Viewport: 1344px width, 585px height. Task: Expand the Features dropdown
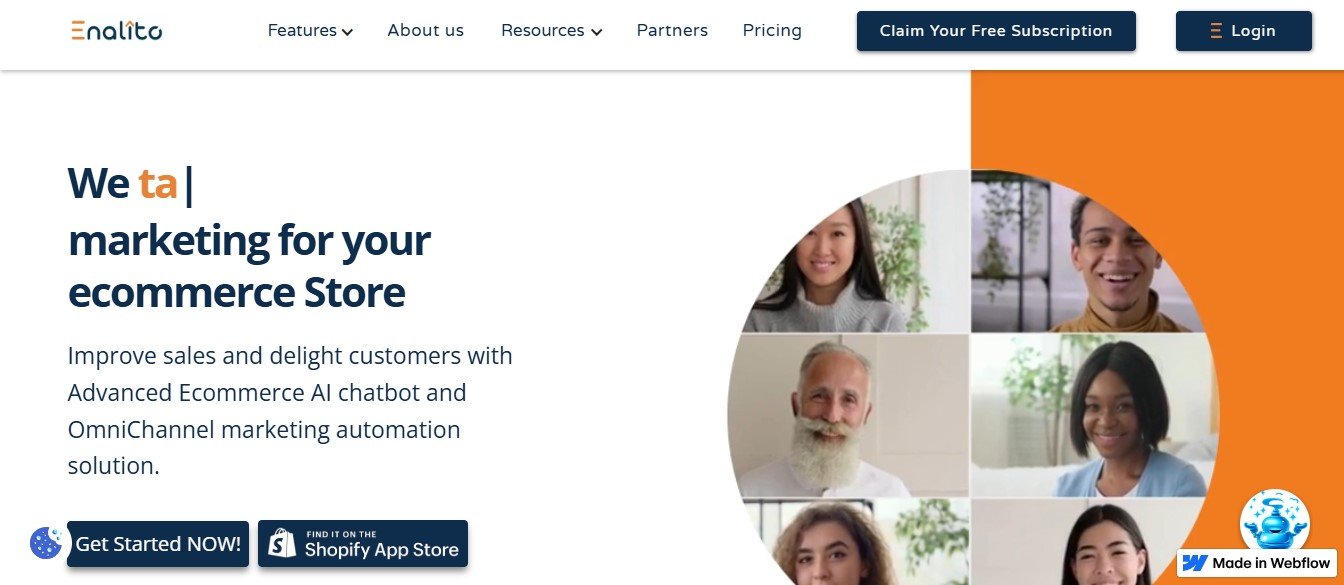(303, 30)
